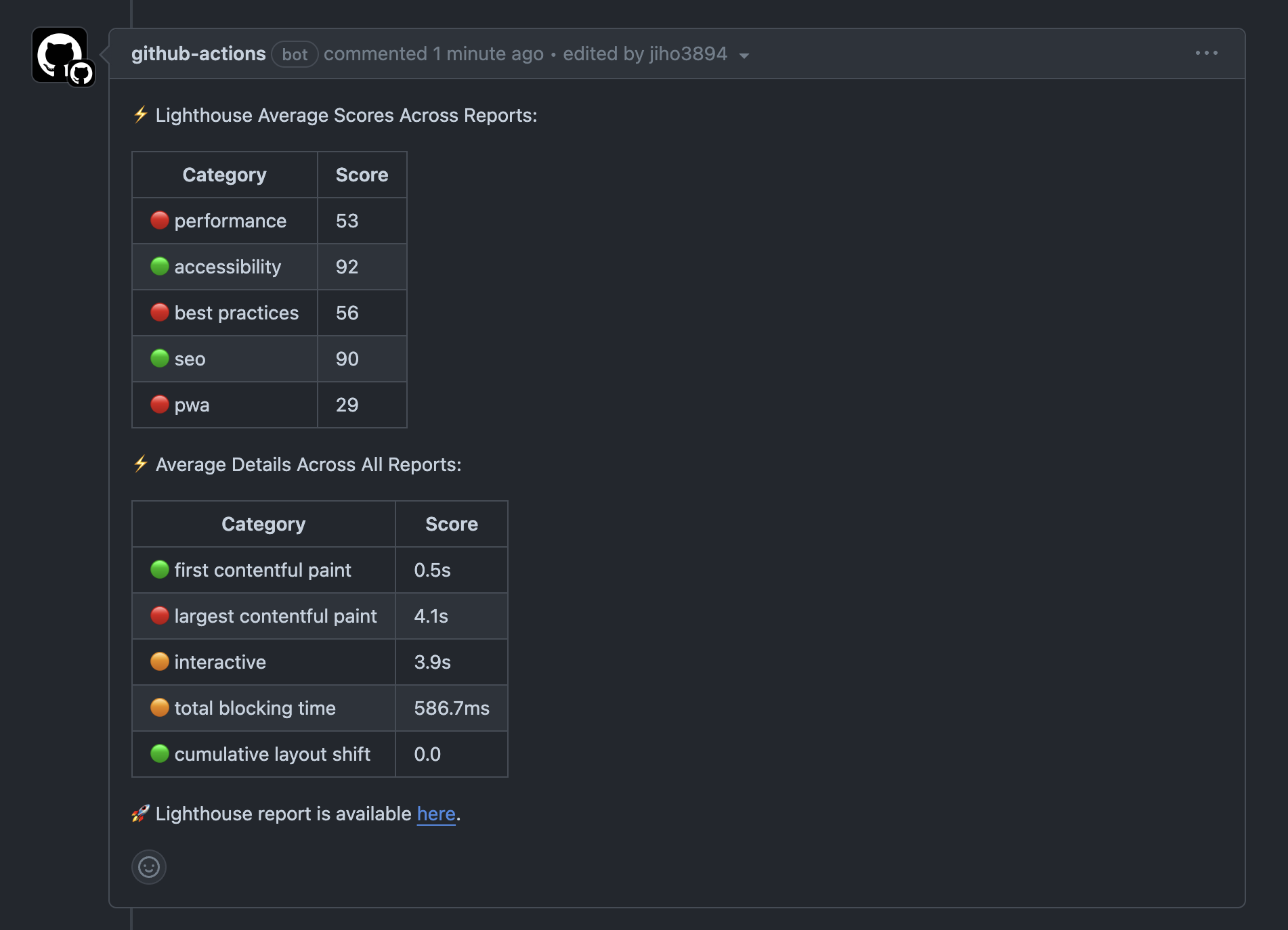Click the pwa score 29
This screenshot has width=1288, height=930.
[x=347, y=405]
